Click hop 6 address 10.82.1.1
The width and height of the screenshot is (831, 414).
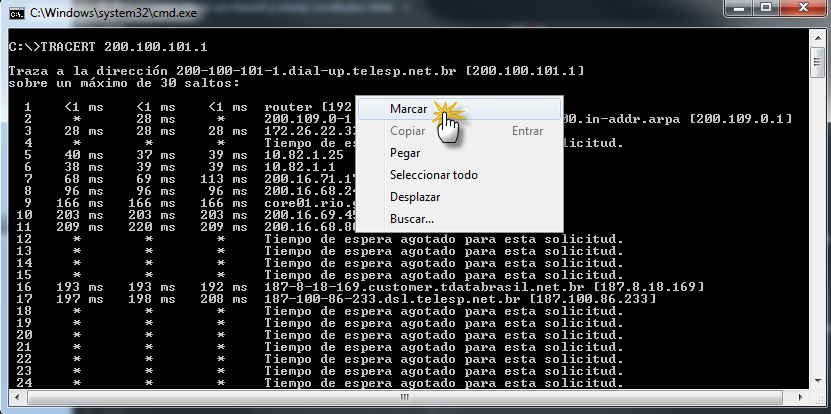[300, 167]
